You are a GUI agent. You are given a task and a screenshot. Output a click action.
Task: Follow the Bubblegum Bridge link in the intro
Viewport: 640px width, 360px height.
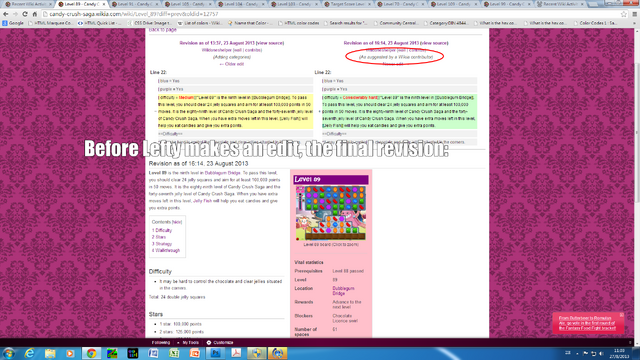223,173
